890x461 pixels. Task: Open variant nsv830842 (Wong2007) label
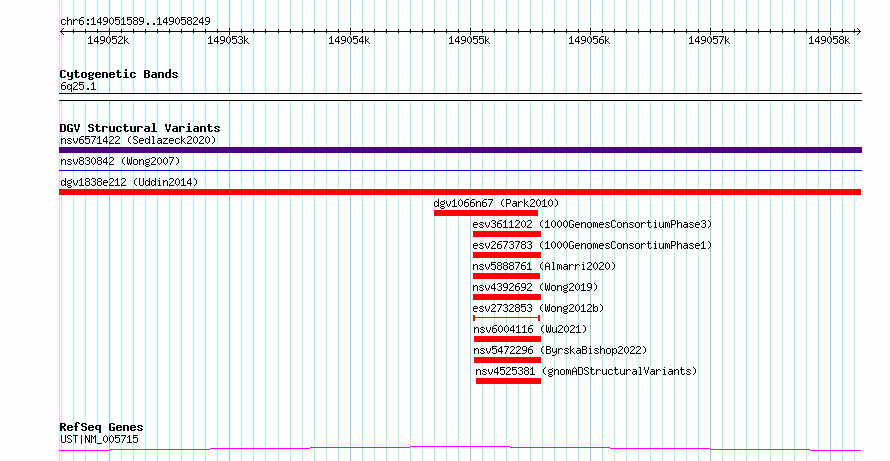pyautogui.click(x=120, y=162)
